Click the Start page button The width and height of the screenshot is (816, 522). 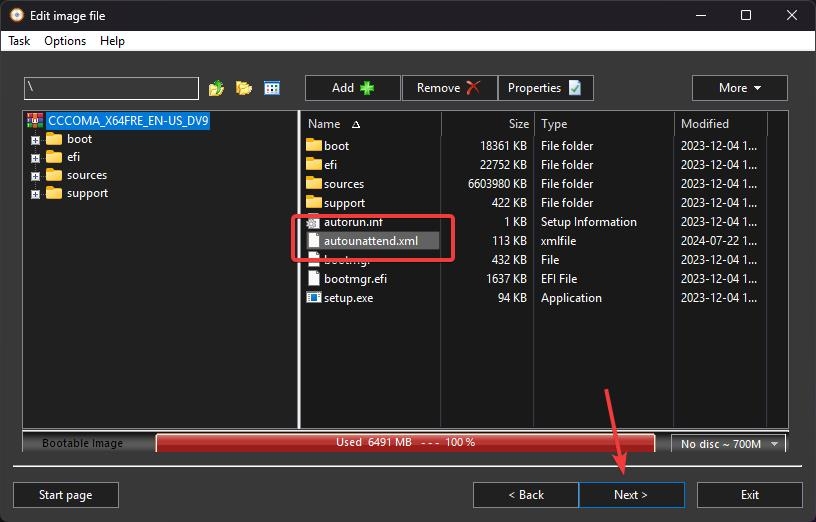(66, 494)
